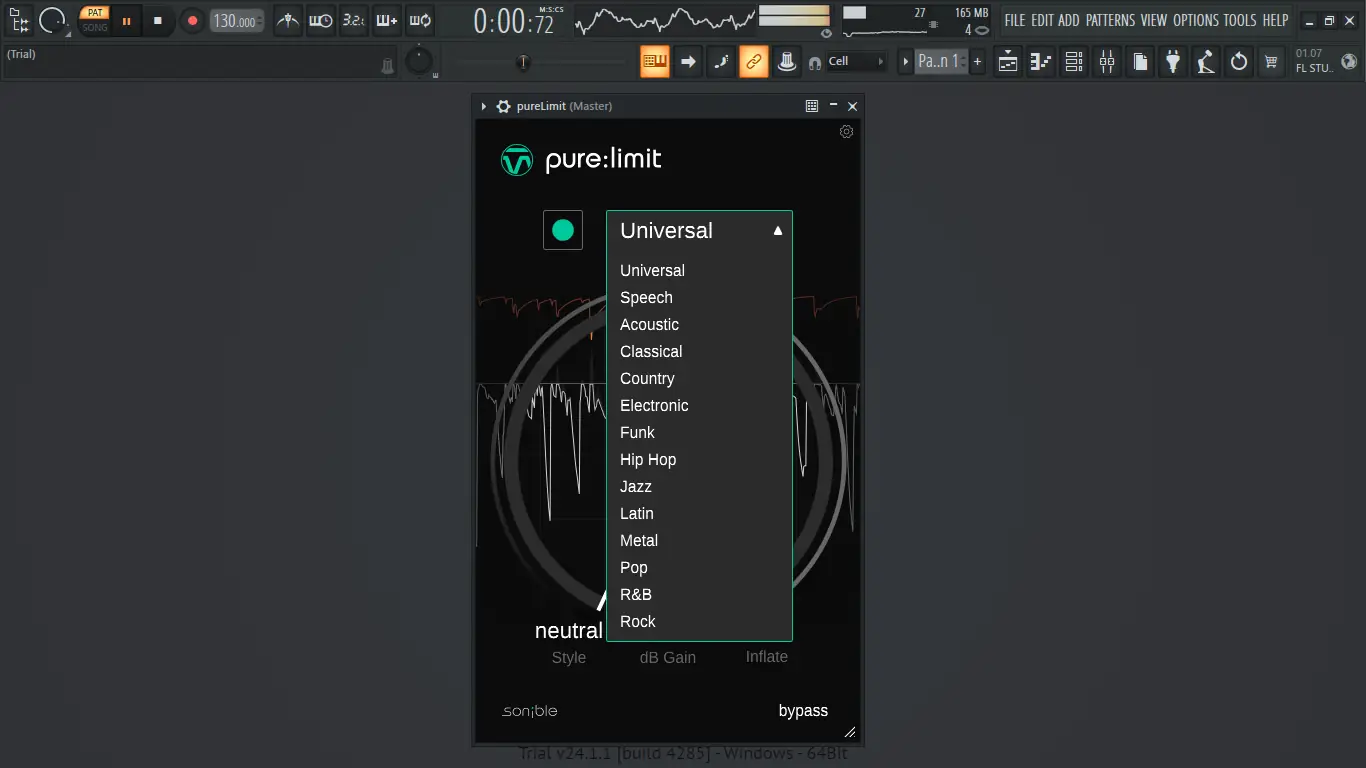The height and width of the screenshot is (768, 1366).
Task: Open the Browser files icon
Action: (x=1140, y=61)
